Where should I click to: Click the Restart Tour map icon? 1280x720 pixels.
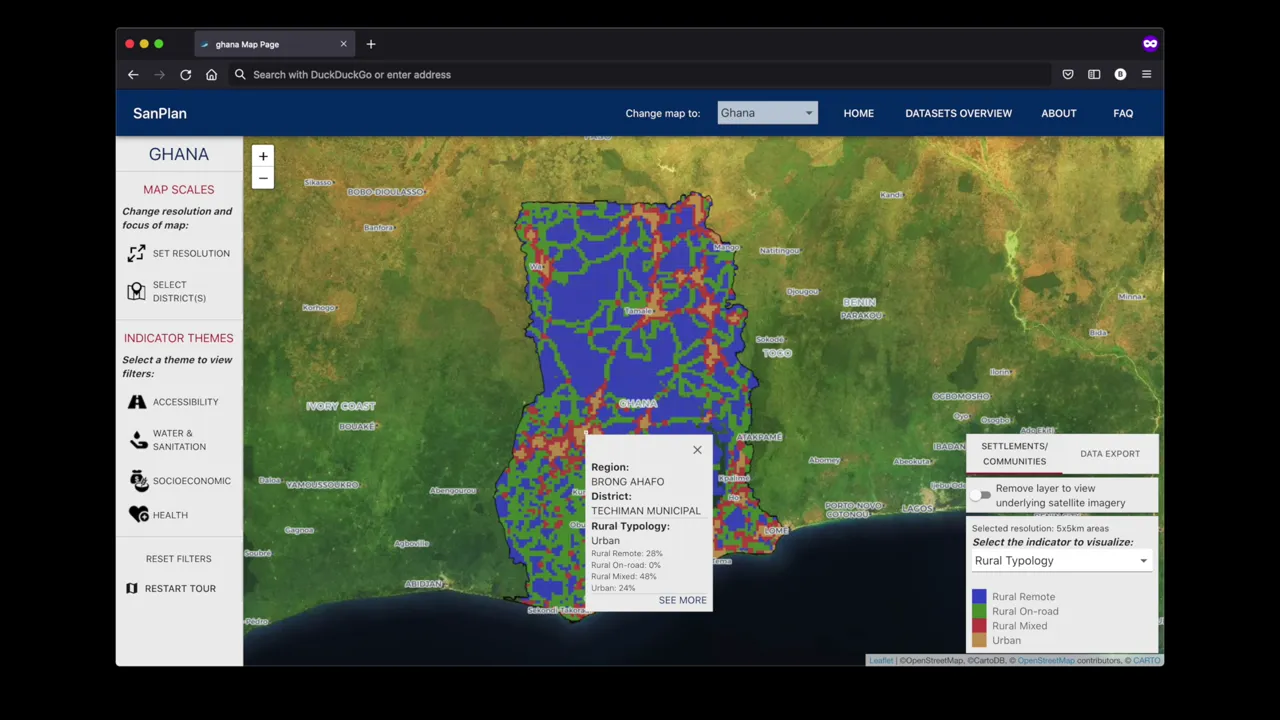click(131, 588)
